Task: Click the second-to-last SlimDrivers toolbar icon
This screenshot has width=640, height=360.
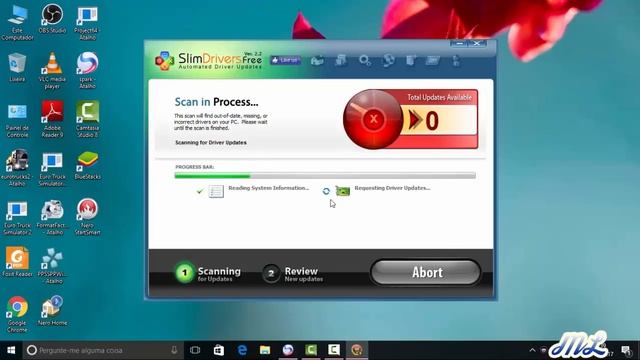Action: pyautogui.click(x=433, y=61)
